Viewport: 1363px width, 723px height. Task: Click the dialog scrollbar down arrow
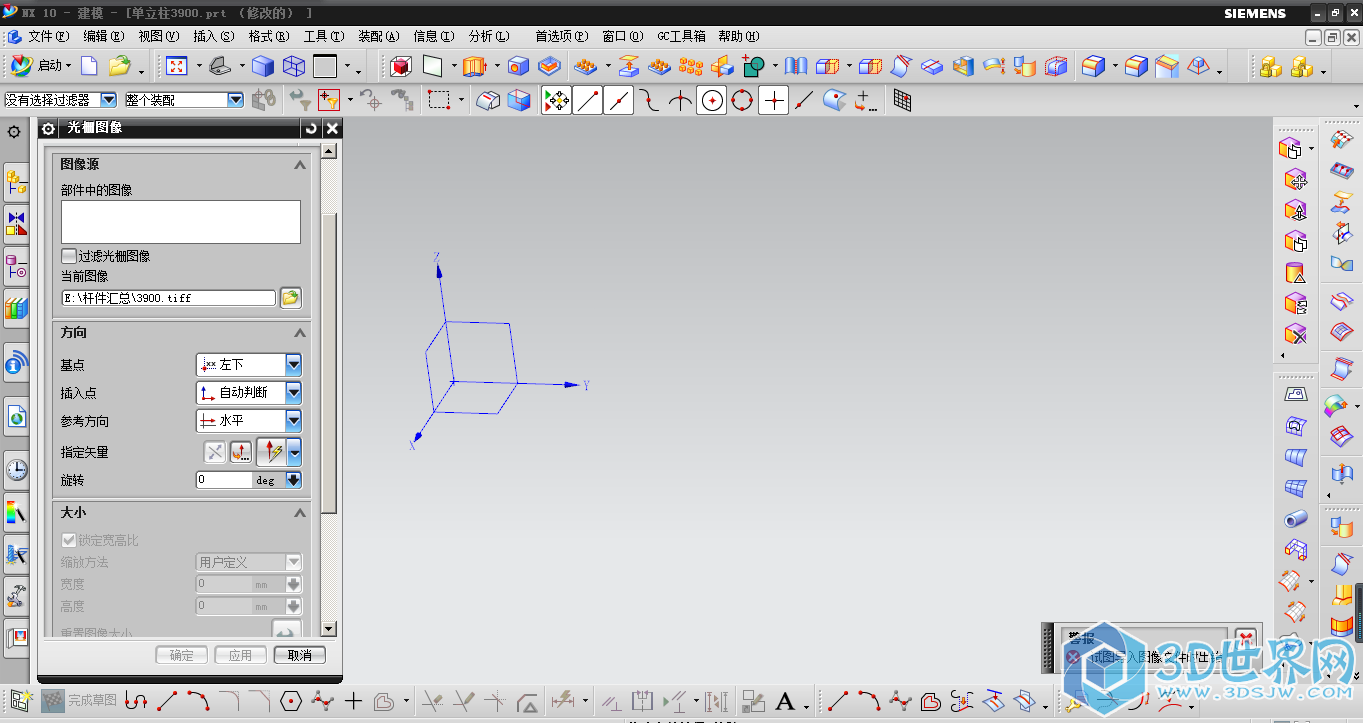click(329, 628)
